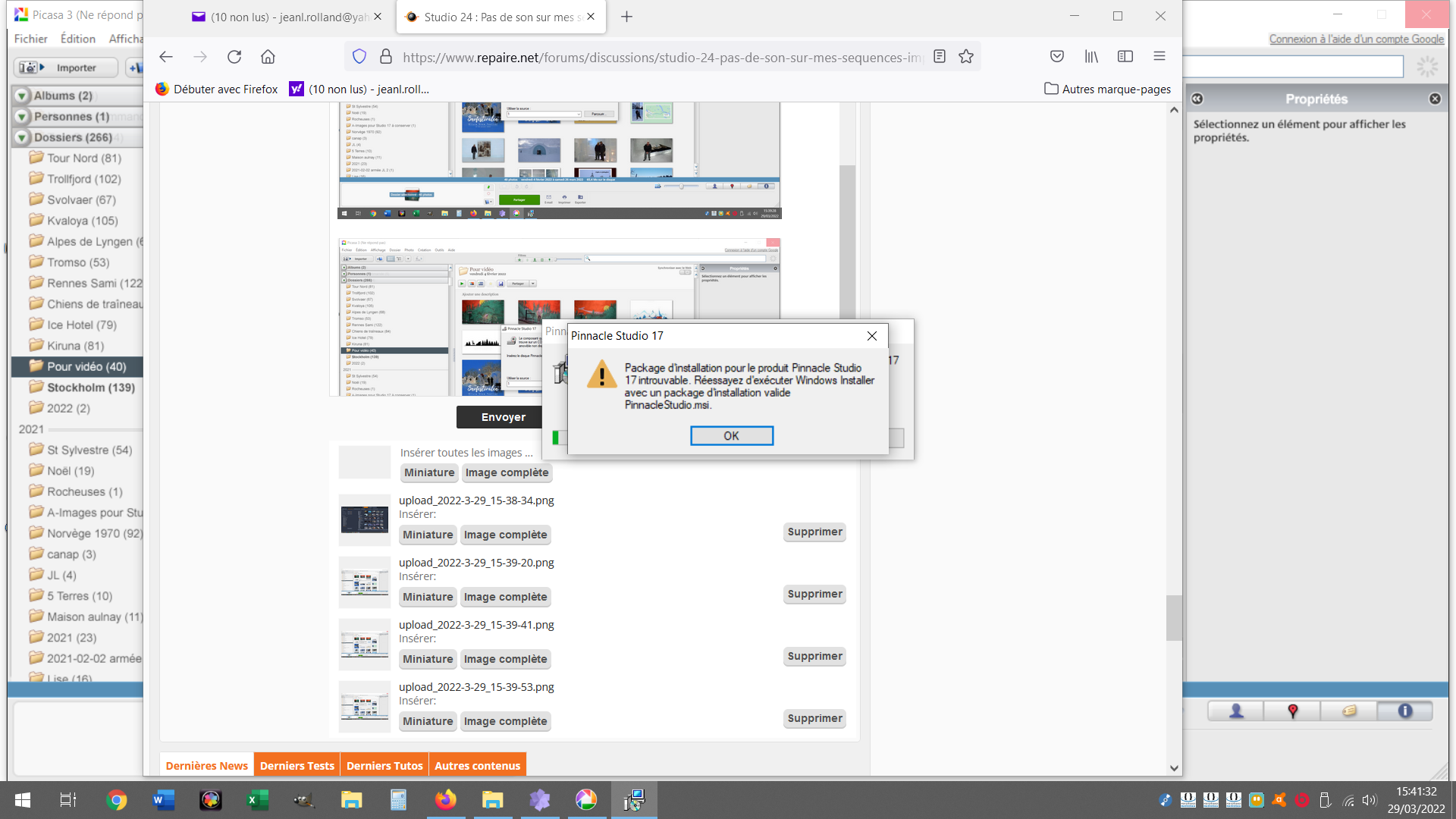Select the 'Trollfjord (102)' folder

[83, 179]
